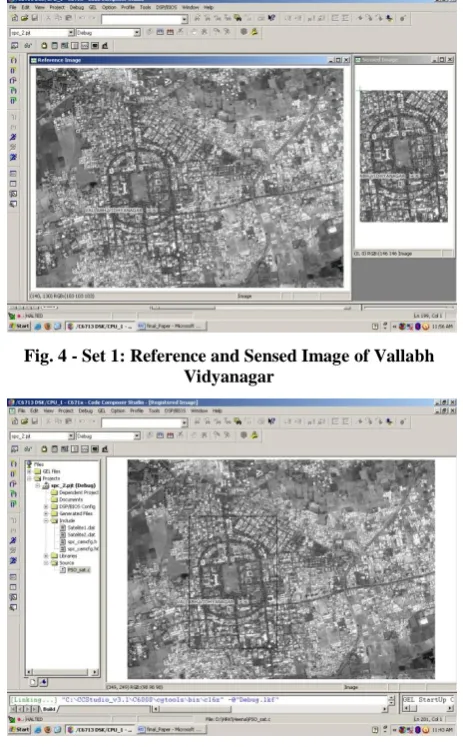463x747 pixels.
Task: Expand the GEL files folder
Action: (x=30, y=471)
